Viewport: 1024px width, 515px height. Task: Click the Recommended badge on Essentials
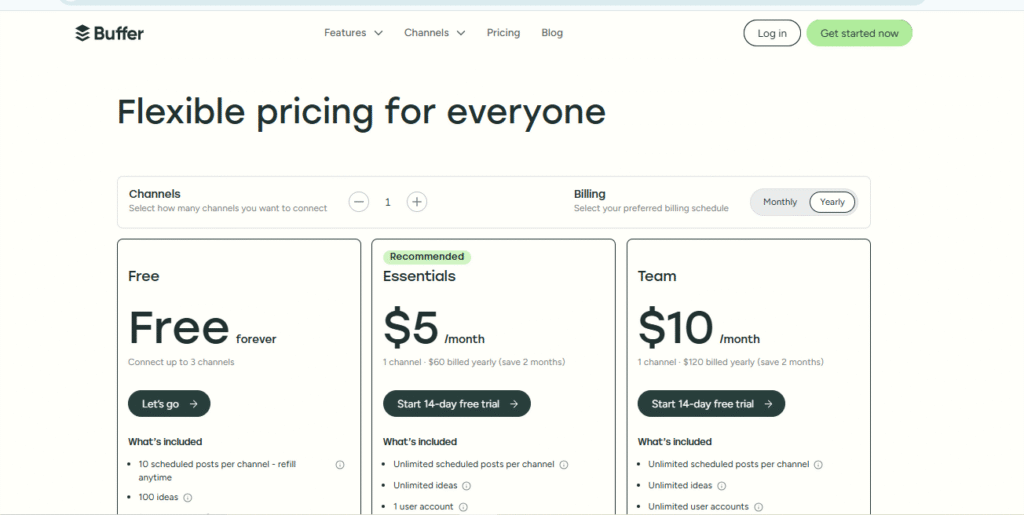pyautogui.click(x=426, y=257)
